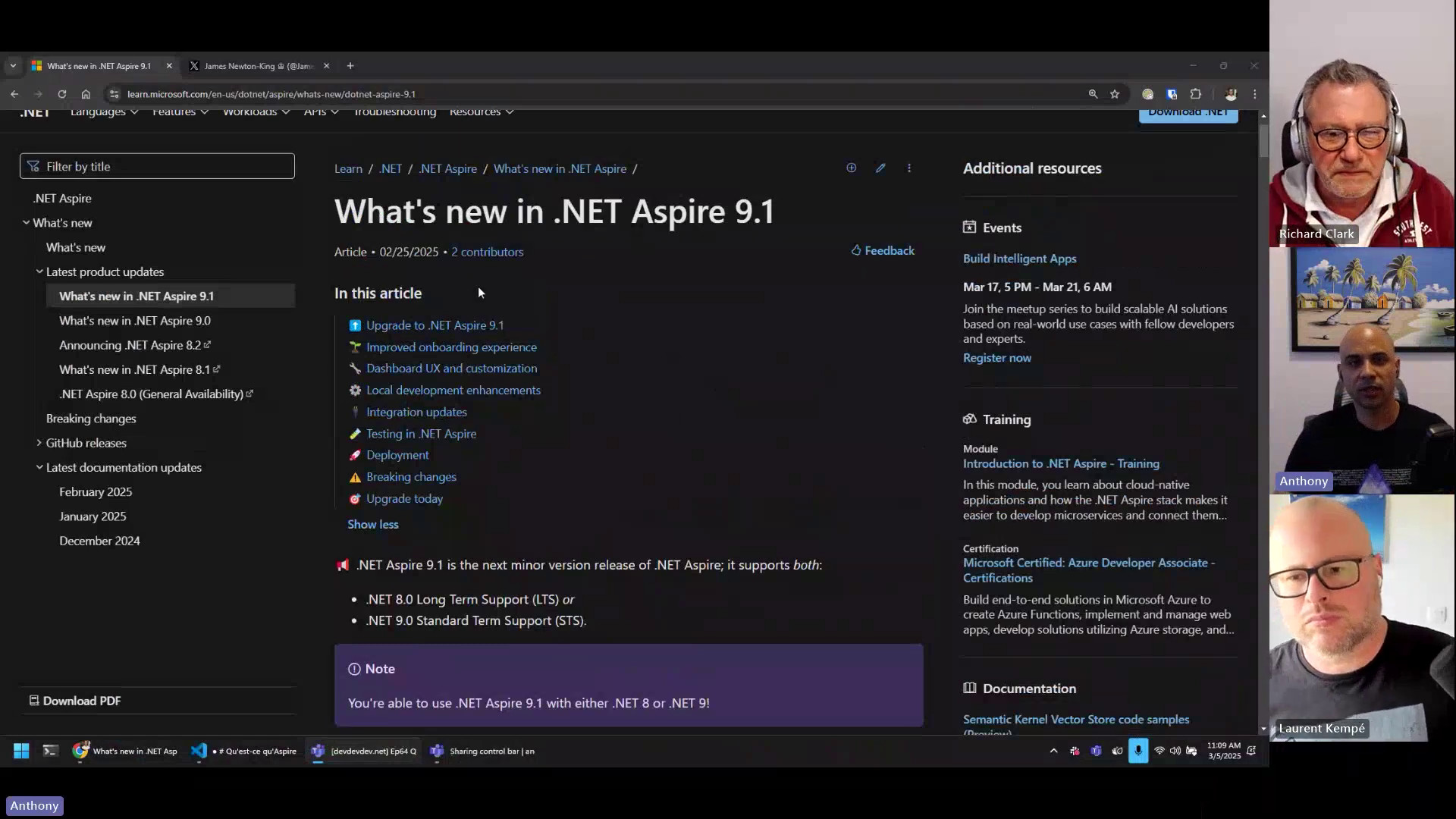Go back with browser back arrow
Screen dimensions: 1456x819
(14, 94)
